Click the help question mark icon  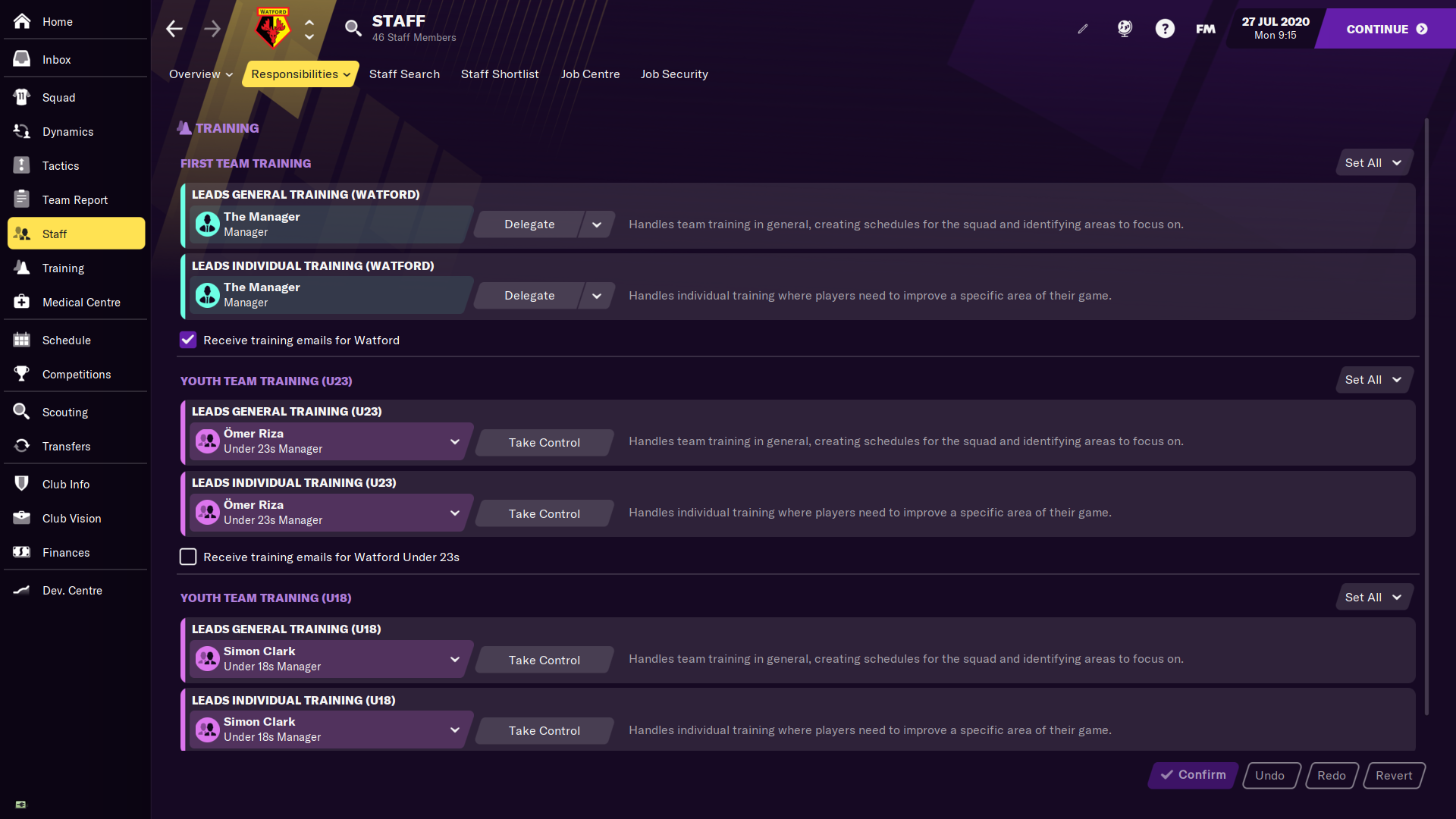click(1165, 28)
